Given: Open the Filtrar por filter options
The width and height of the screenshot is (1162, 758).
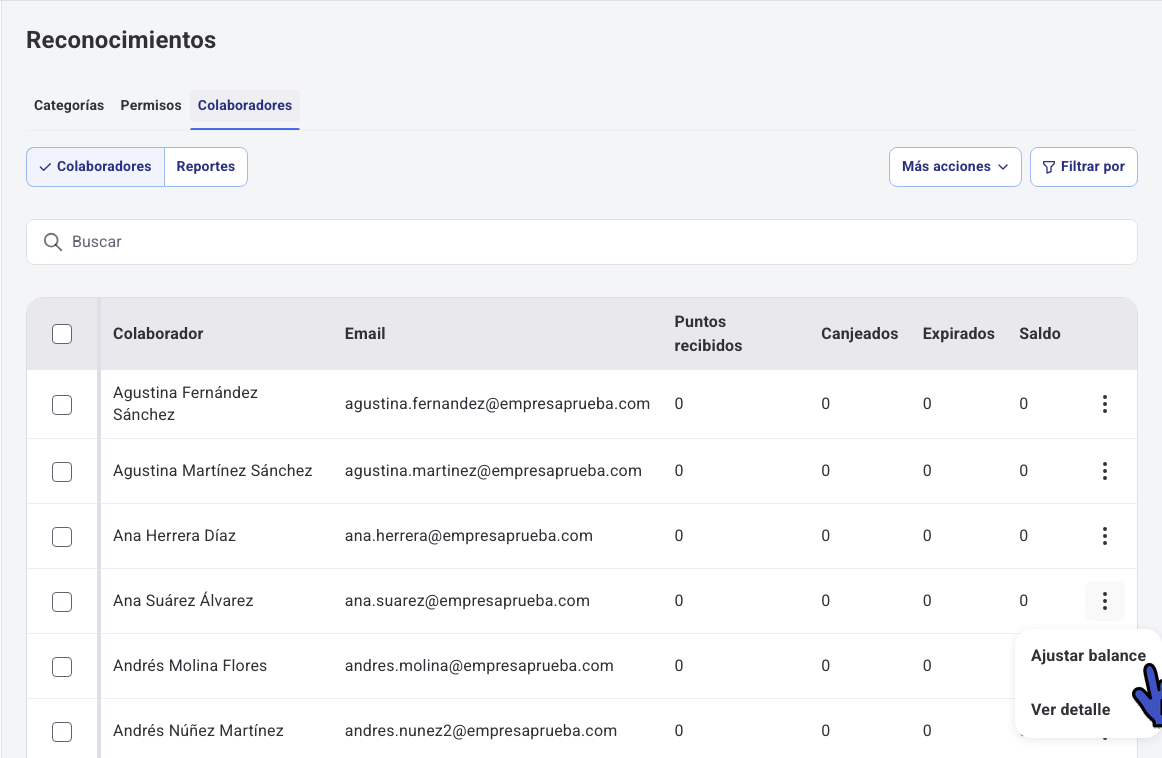Looking at the screenshot, I should click(1083, 167).
